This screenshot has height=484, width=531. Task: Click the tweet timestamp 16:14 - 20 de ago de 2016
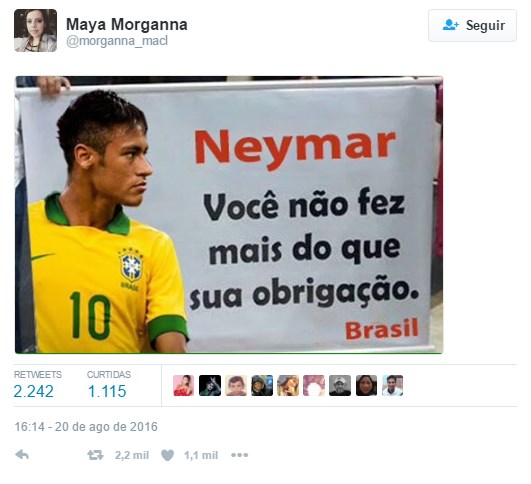(x=86, y=427)
